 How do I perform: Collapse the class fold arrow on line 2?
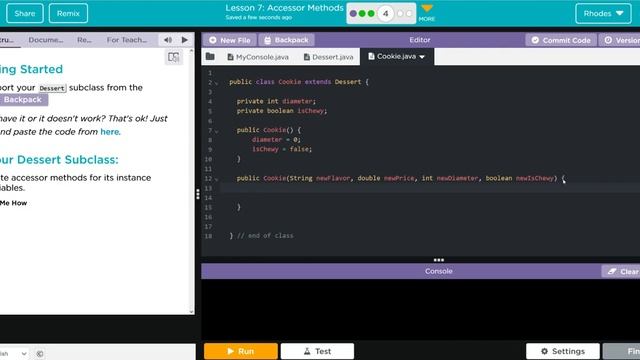(x=217, y=83)
